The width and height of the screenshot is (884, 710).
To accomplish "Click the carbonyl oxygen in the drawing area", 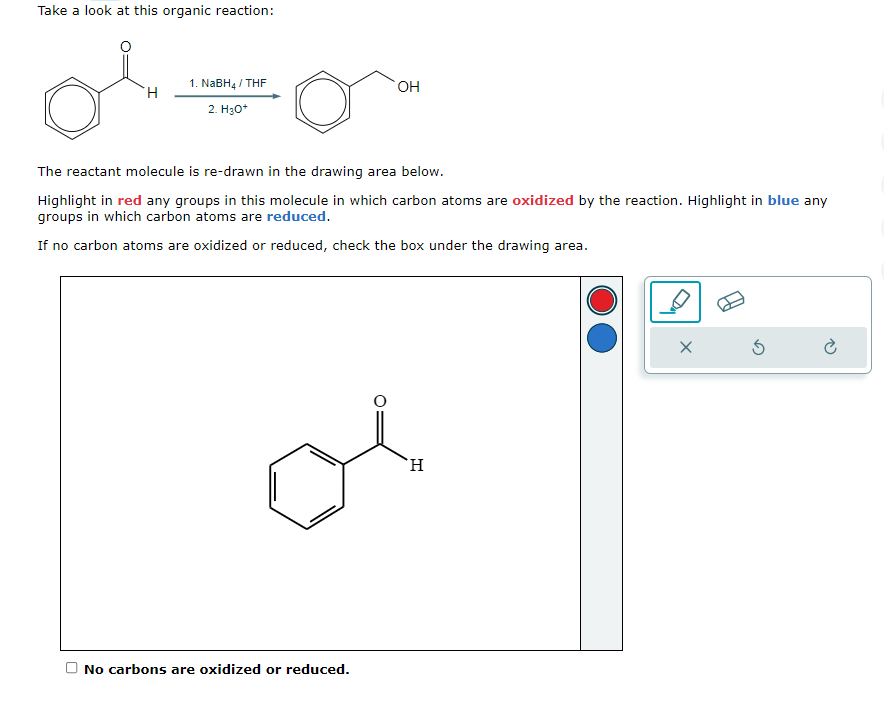I will pos(378,400).
